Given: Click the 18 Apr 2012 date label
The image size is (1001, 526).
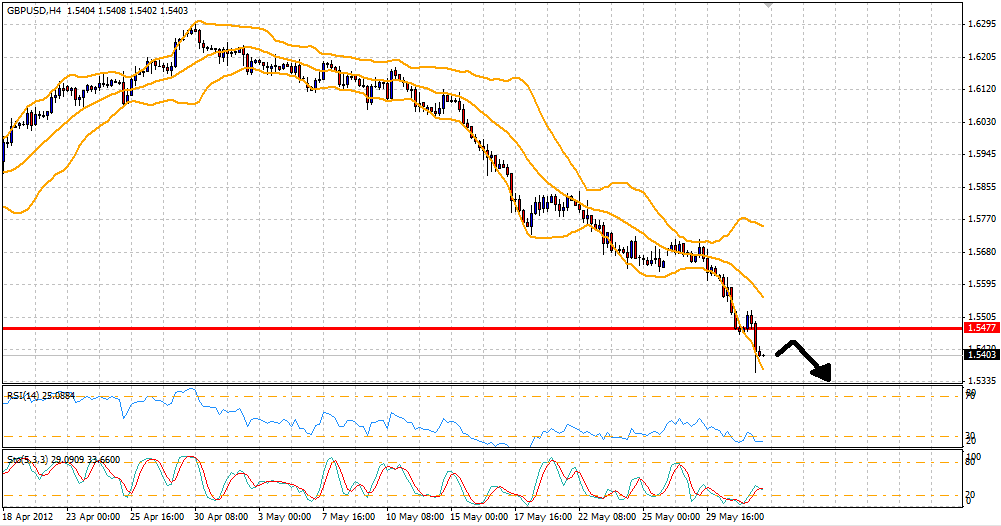Looking at the screenshot, I should (27, 516).
